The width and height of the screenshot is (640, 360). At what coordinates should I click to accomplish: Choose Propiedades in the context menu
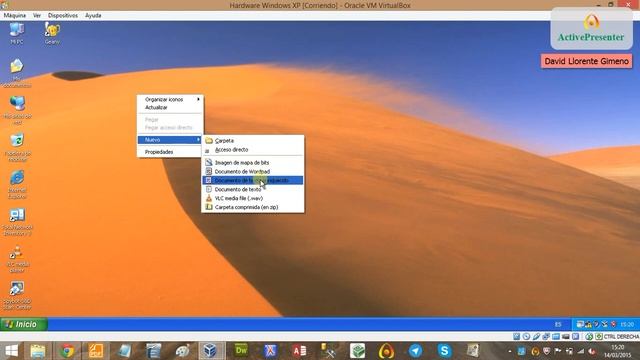(170, 152)
